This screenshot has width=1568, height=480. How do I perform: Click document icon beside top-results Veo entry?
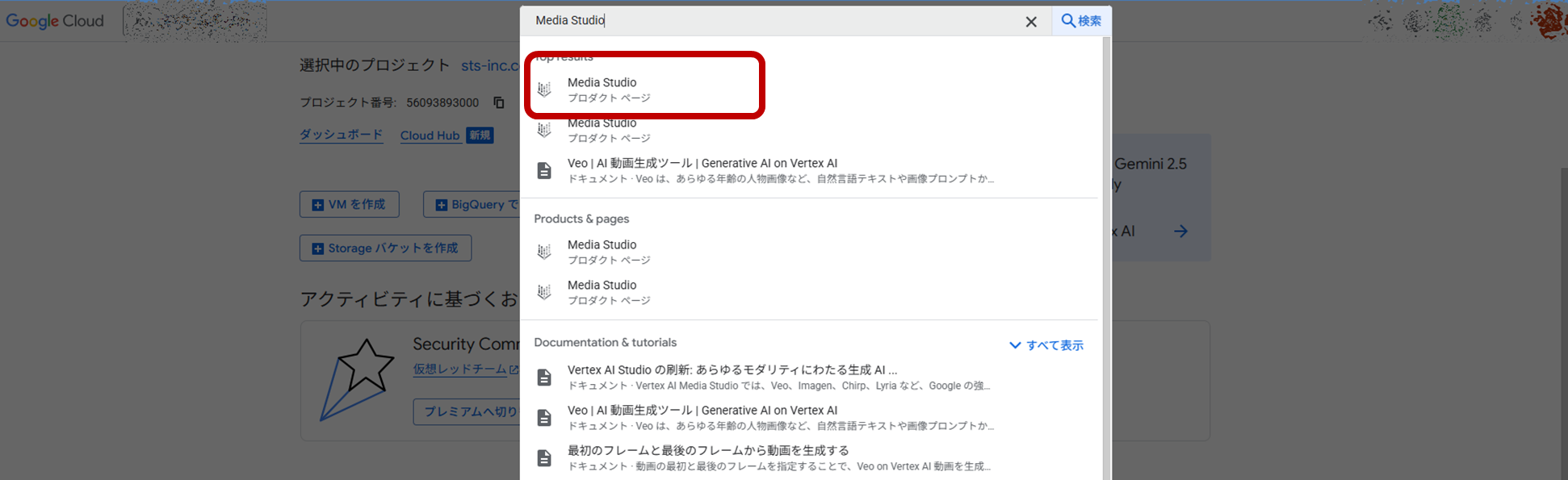click(x=545, y=170)
